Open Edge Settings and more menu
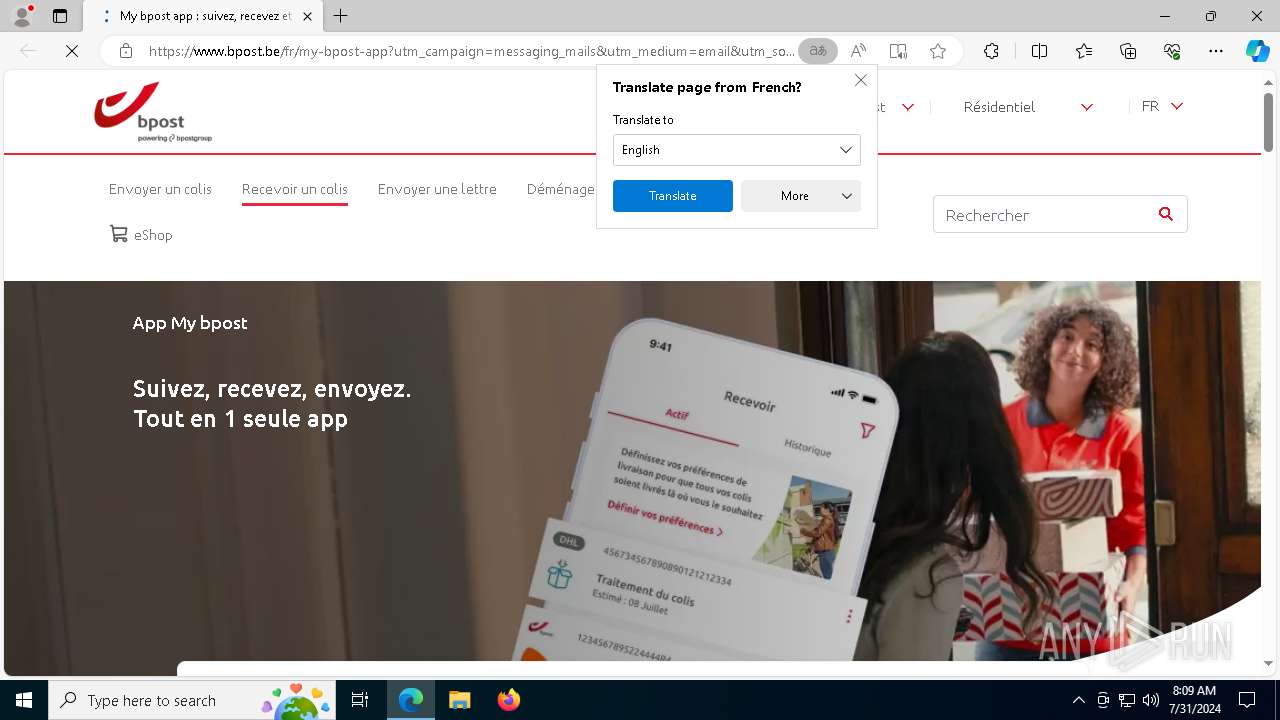This screenshot has height=720, width=1280. [1216, 51]
